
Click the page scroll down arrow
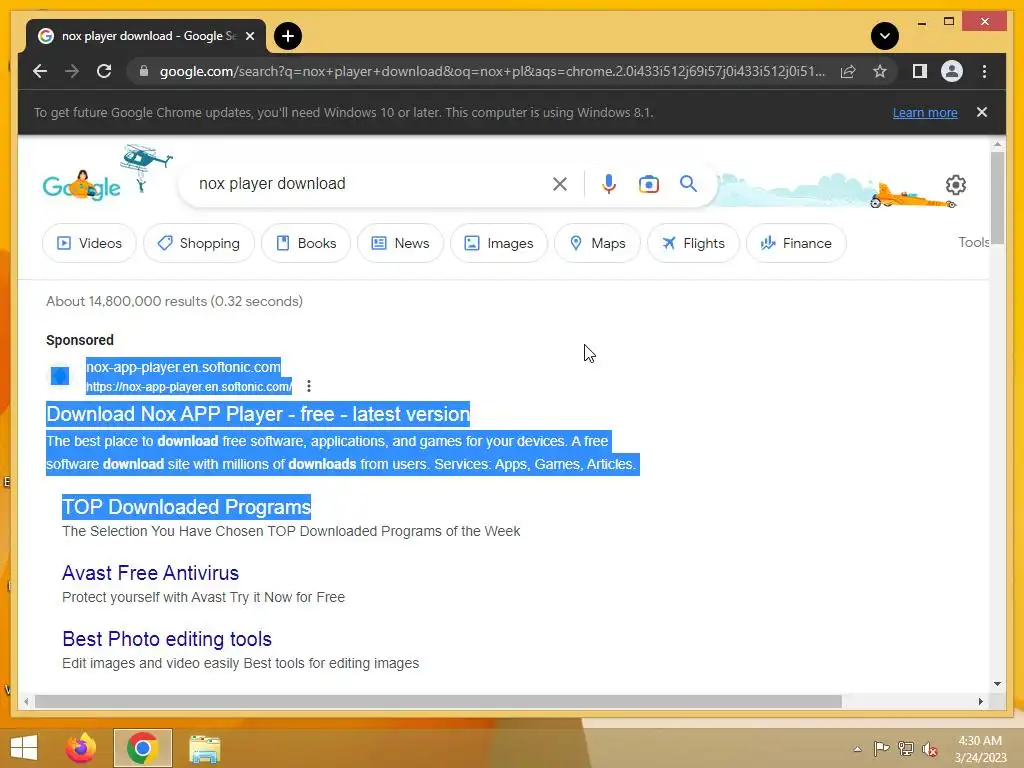[997, 684]
